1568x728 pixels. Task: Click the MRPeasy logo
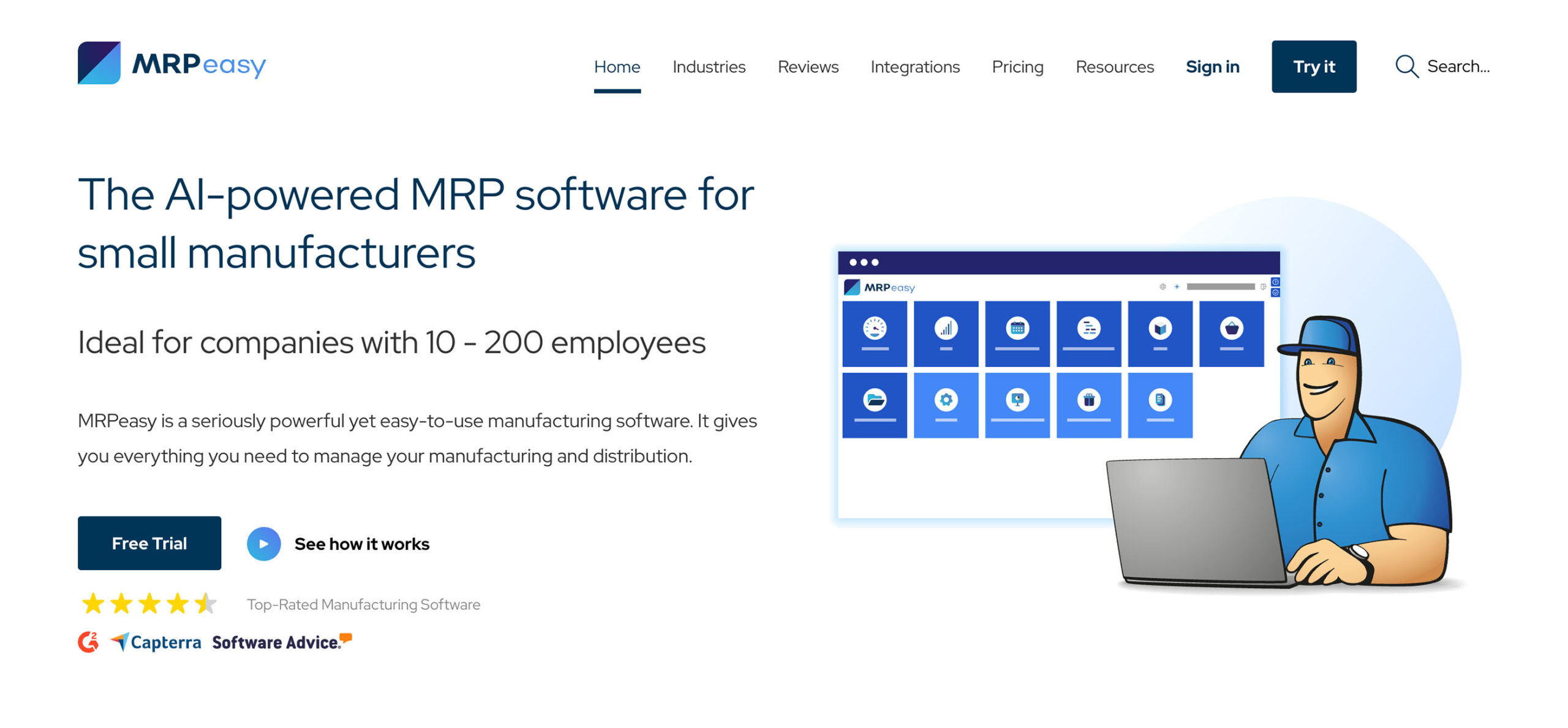point(171,63)
